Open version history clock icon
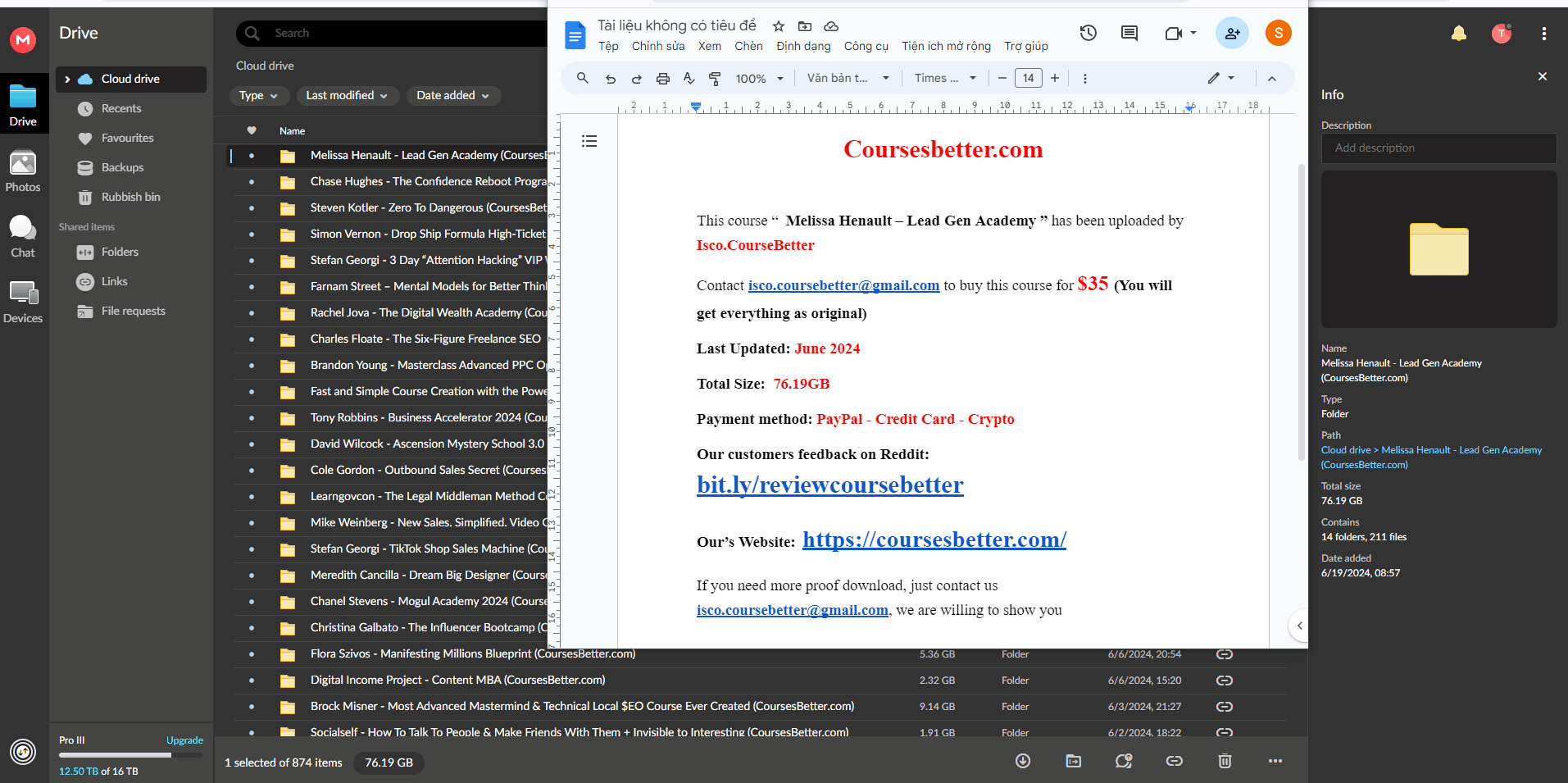1568x783 pixels. [1089, 33]
